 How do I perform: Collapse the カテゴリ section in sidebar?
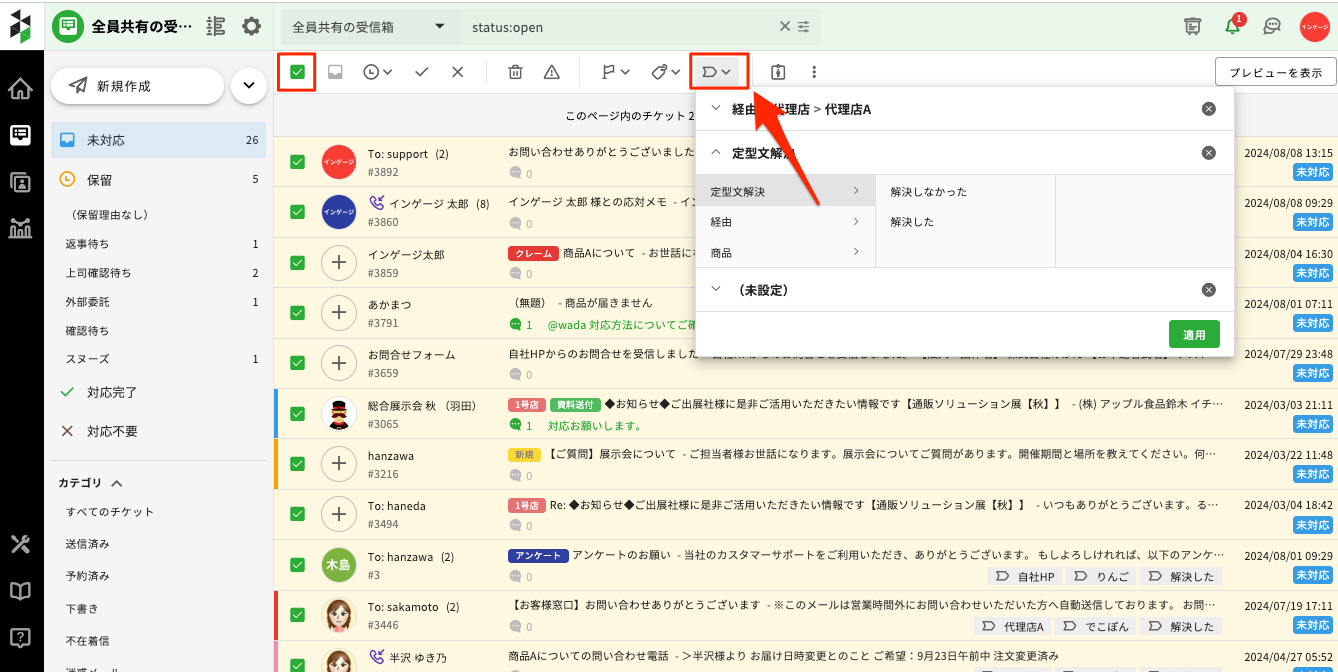point(116,483)
